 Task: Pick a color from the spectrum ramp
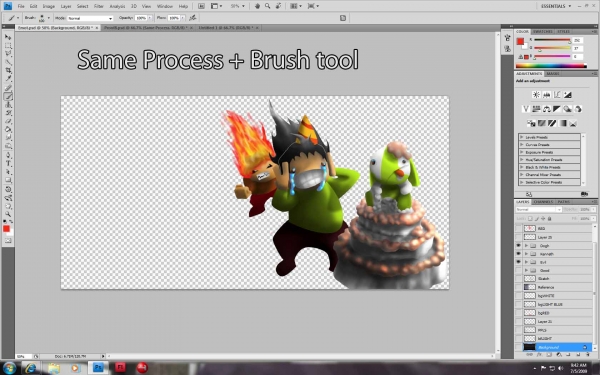(551, 66)
